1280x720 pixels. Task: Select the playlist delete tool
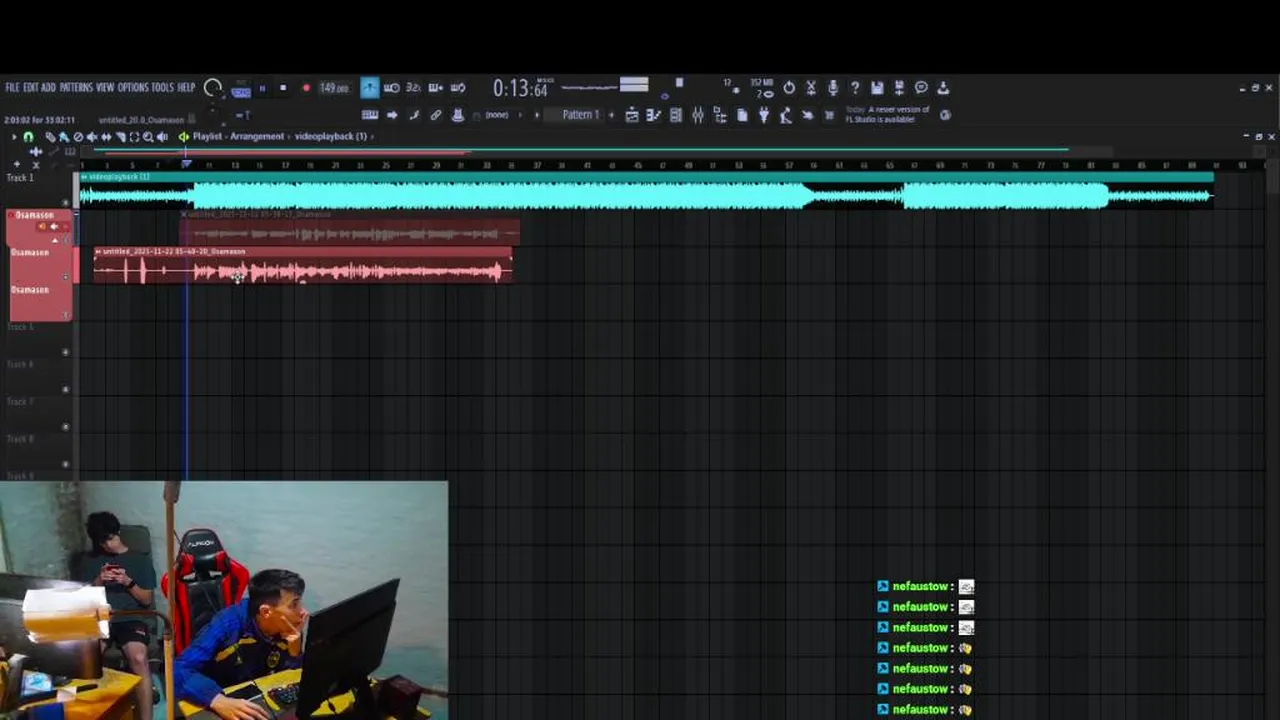pyautogui.click(x=78, y=137)
